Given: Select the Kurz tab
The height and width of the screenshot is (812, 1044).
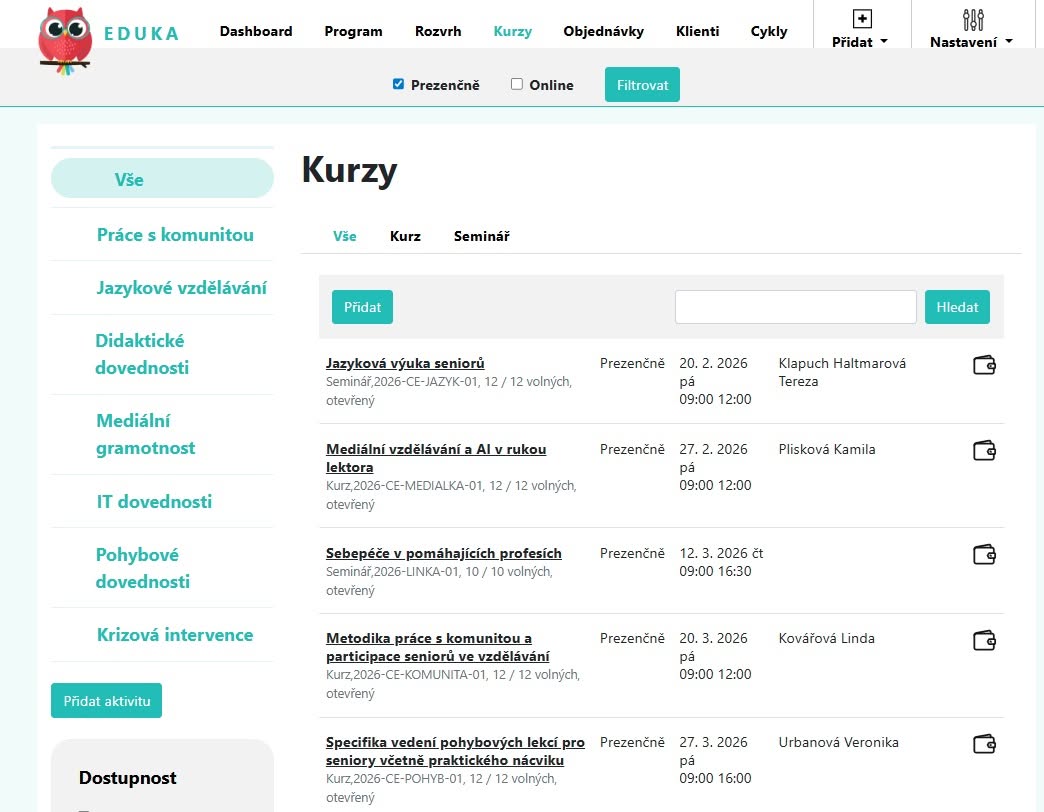Looking at the screenshot, I should pyautogui.click(x=405, y=236).
